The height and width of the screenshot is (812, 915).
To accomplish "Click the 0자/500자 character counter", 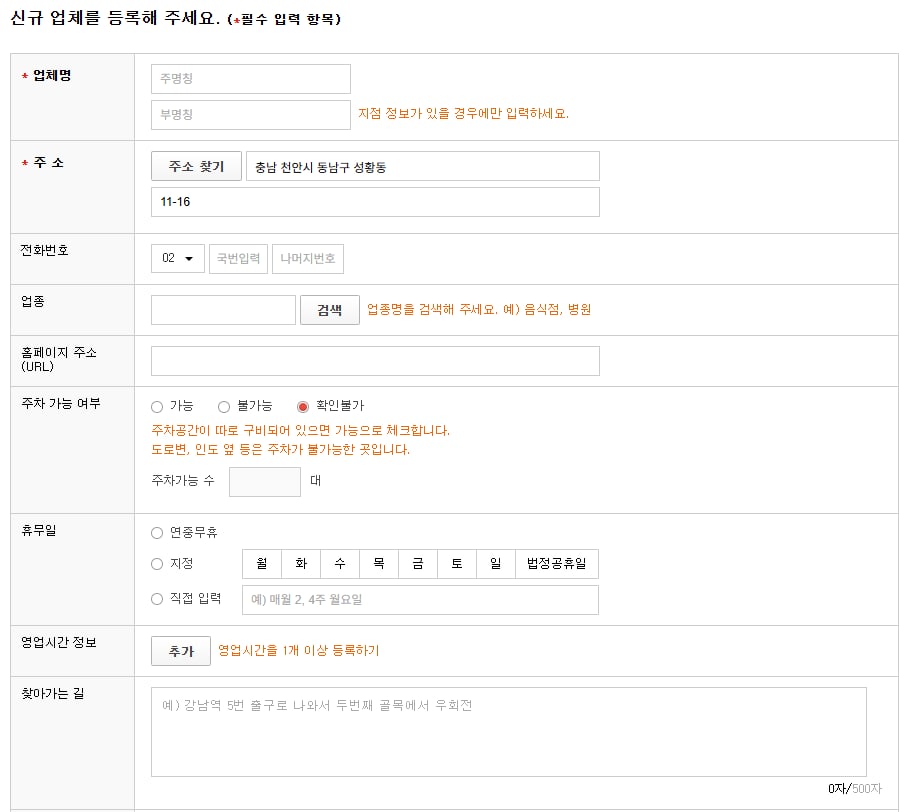I will 855,789.
